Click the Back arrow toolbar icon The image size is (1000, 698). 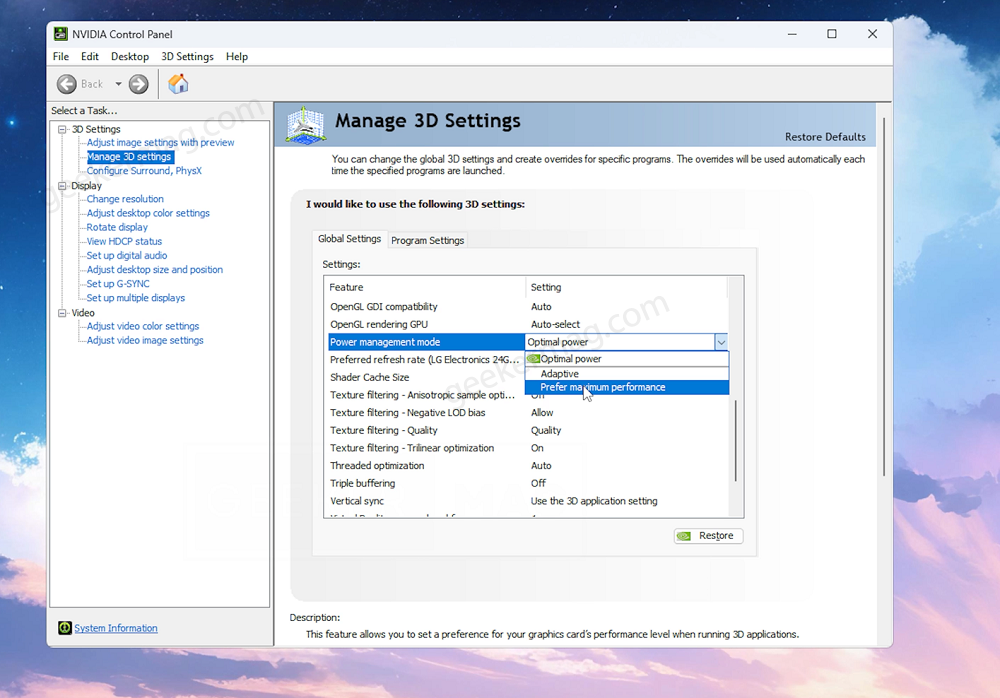click(66, 84)
